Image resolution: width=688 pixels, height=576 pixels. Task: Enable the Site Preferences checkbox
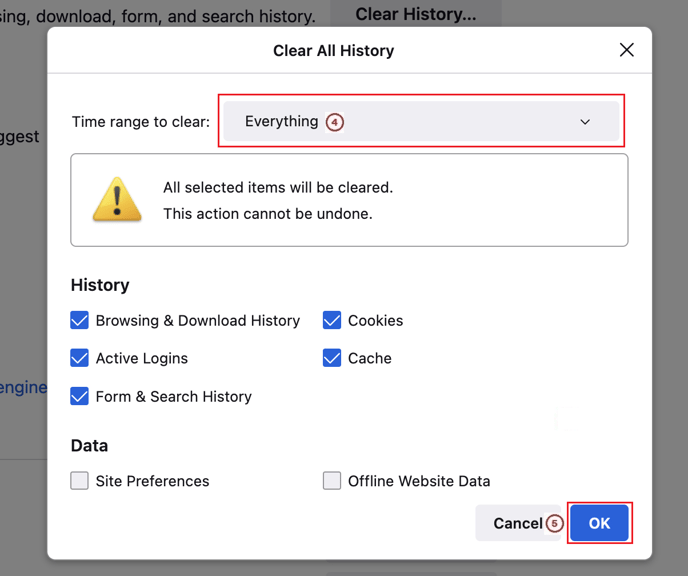pos(80,481)
